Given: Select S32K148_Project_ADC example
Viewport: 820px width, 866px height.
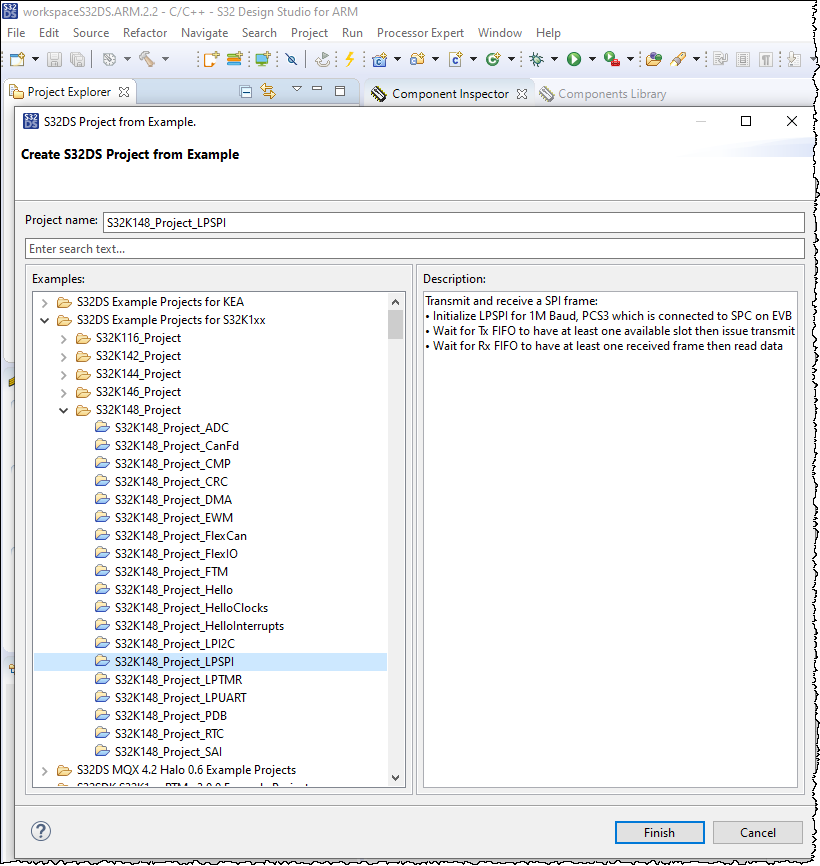Looking at the screenshot, I should [x=172, y=428].
